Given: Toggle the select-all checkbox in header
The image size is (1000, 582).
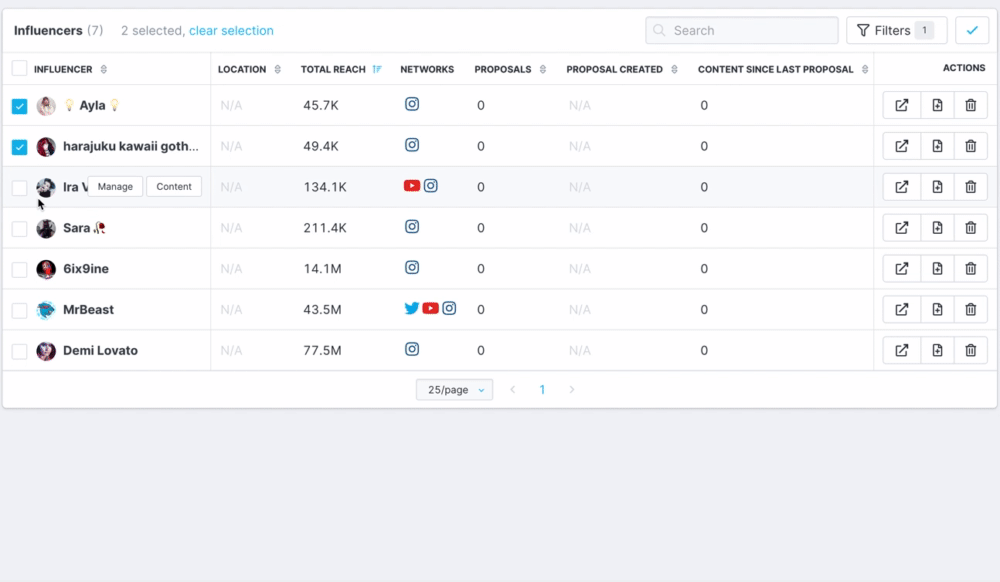Looking at the screenshot, I should tap(19, 68).
